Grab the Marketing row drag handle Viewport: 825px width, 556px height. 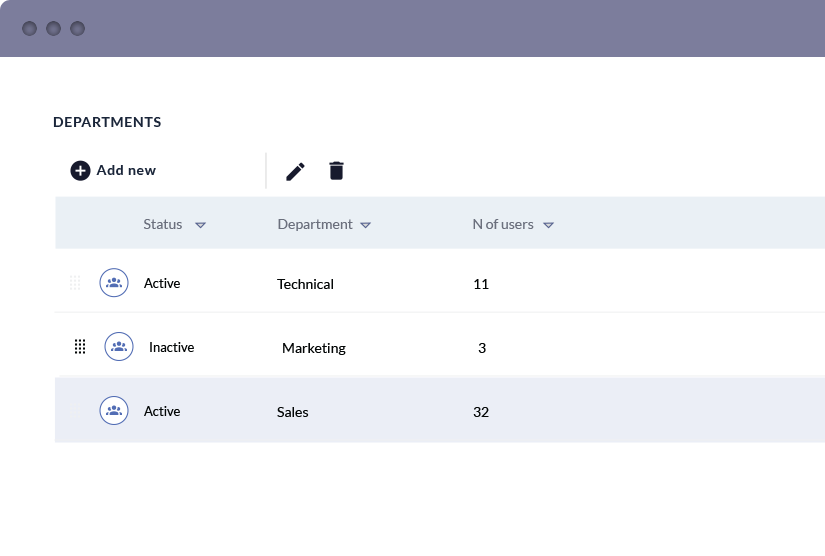[x=80, y=347]
